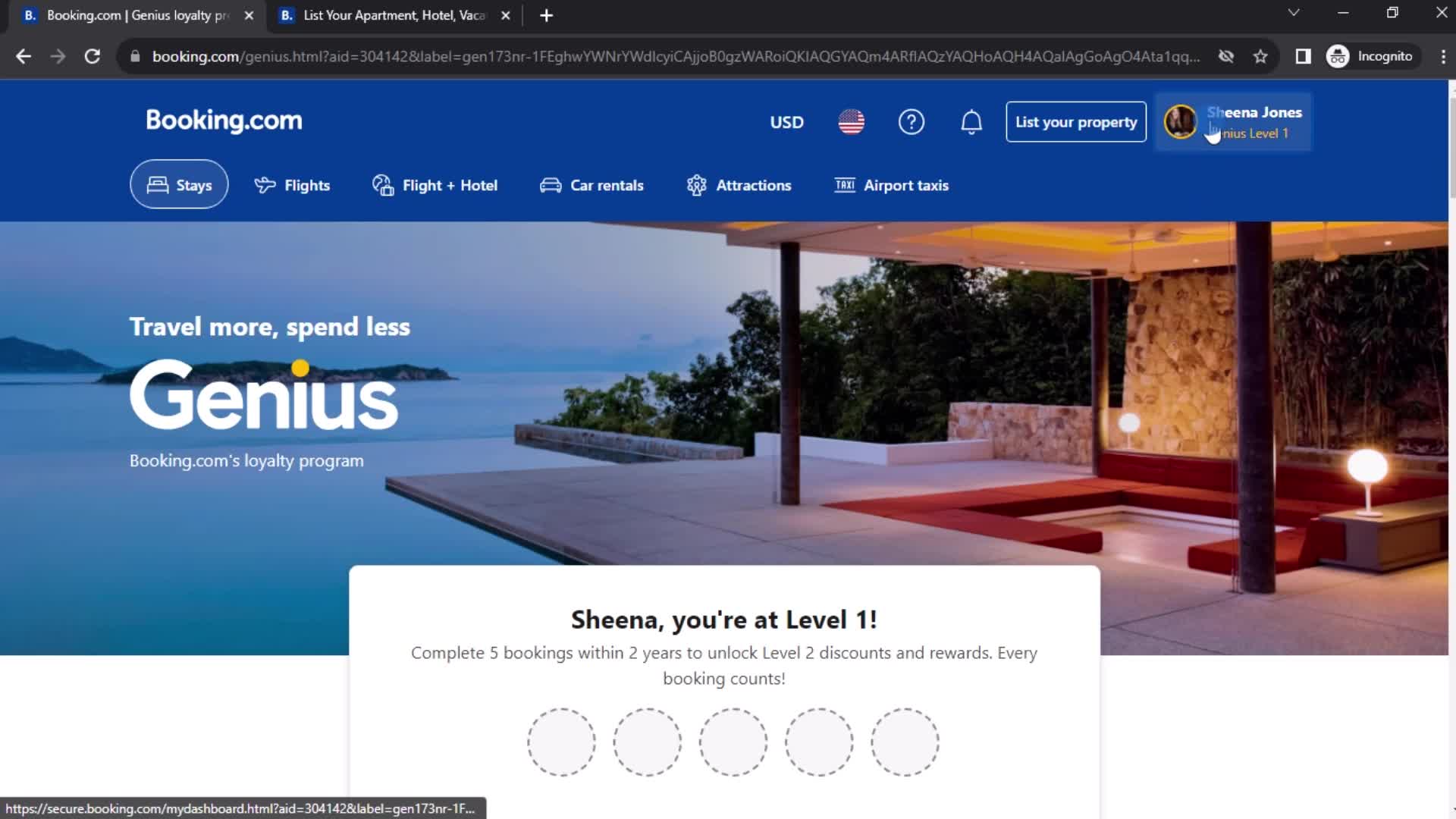Close the List Your Apartment tab

(x=506, y=15)
